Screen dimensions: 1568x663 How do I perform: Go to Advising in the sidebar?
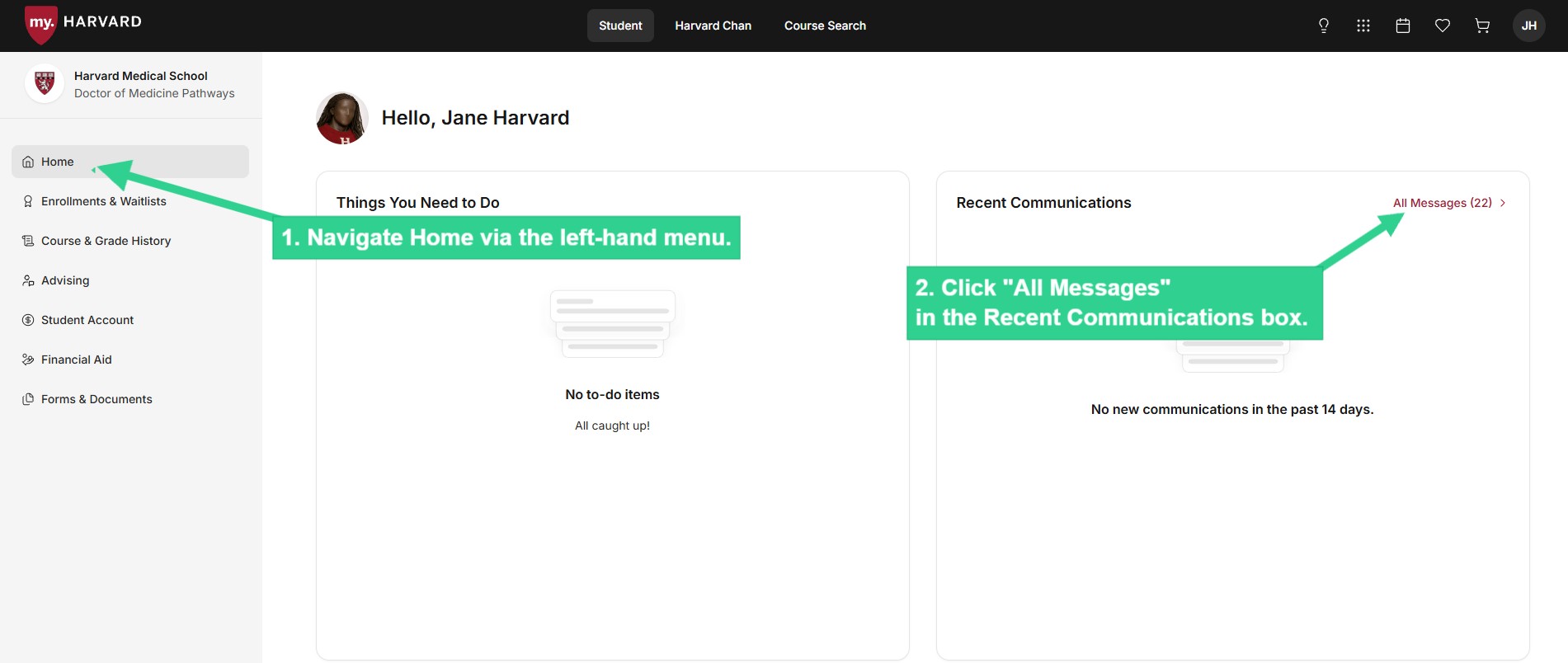[130, 280]
